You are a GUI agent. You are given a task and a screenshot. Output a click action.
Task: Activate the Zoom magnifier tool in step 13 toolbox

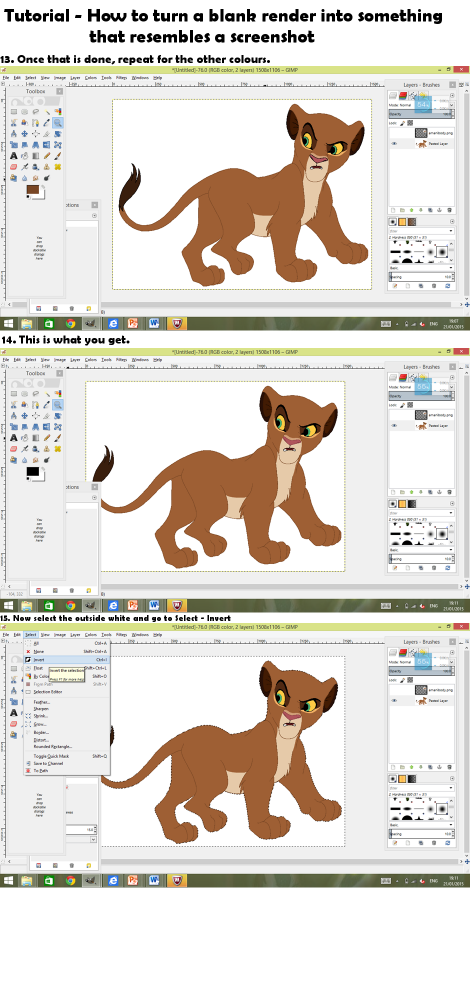58,123
